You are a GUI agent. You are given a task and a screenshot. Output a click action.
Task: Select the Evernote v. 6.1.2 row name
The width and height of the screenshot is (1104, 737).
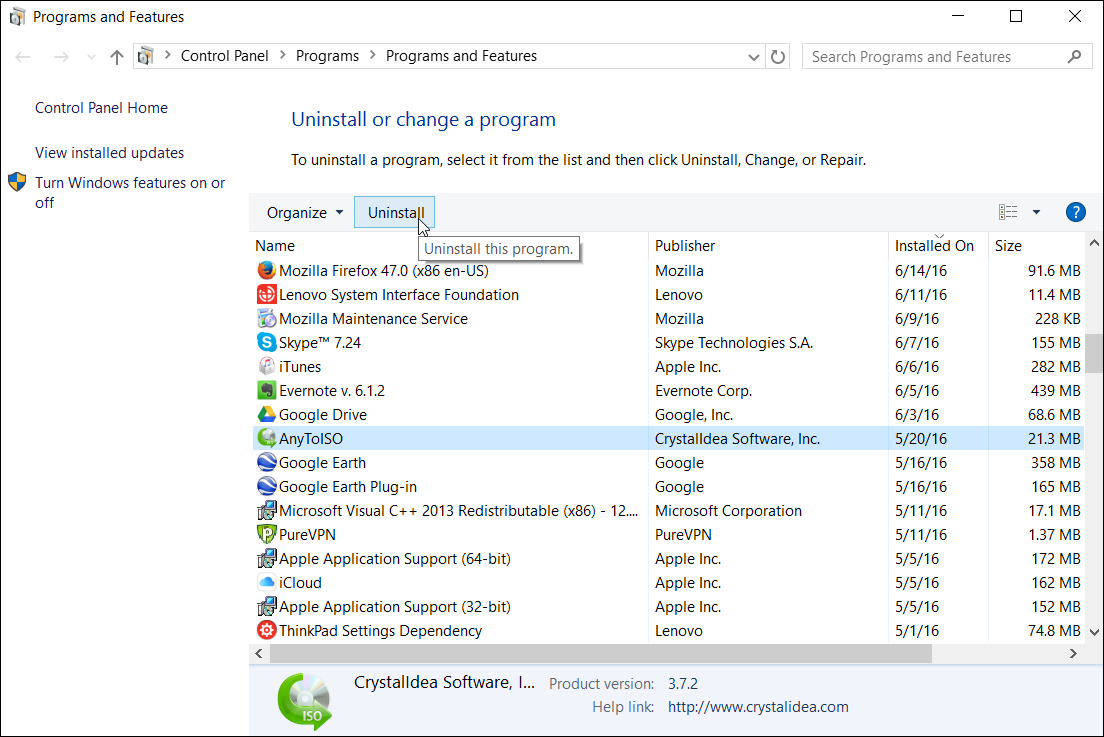[332, 391]
